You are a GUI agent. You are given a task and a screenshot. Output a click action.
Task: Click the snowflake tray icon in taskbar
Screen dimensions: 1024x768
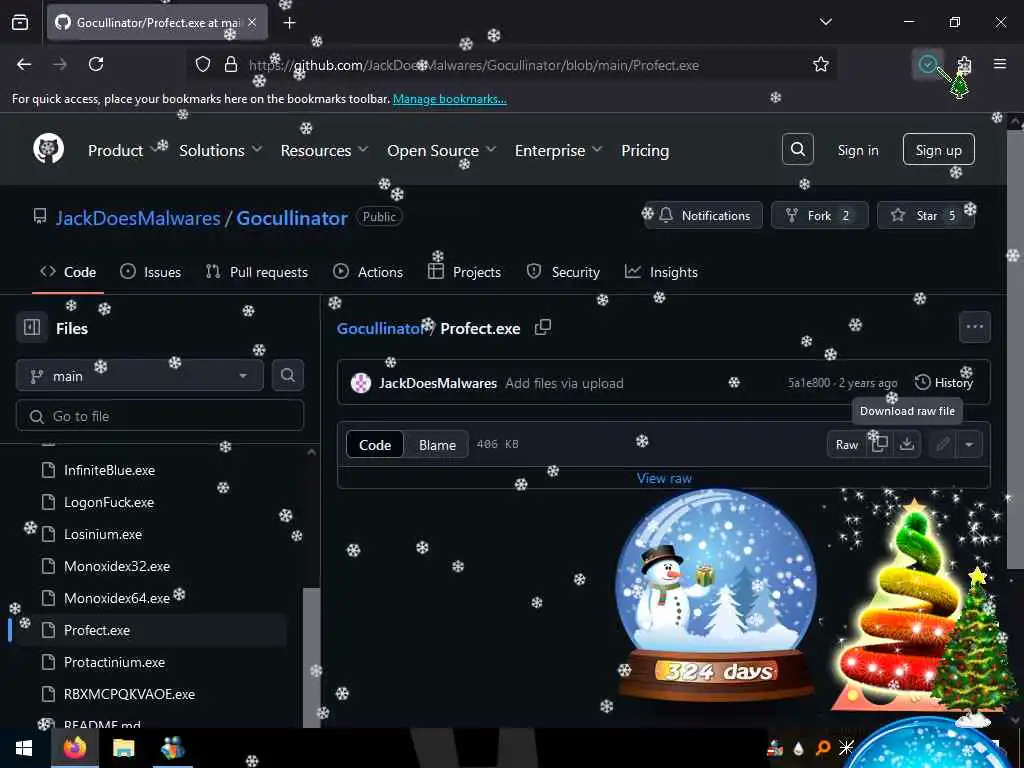(x=846, y=747)
